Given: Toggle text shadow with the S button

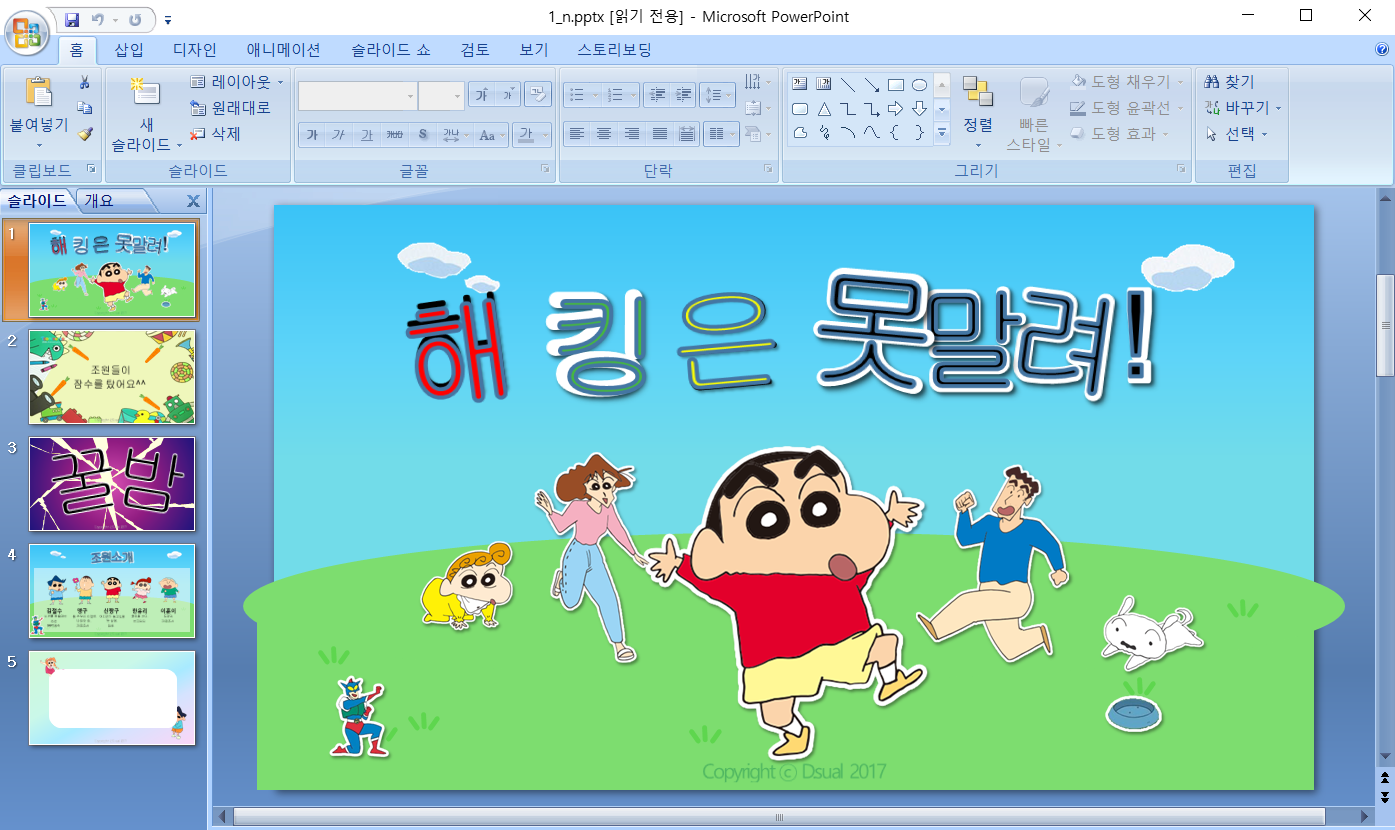Looking at the screenshot, I should point(423,135).
